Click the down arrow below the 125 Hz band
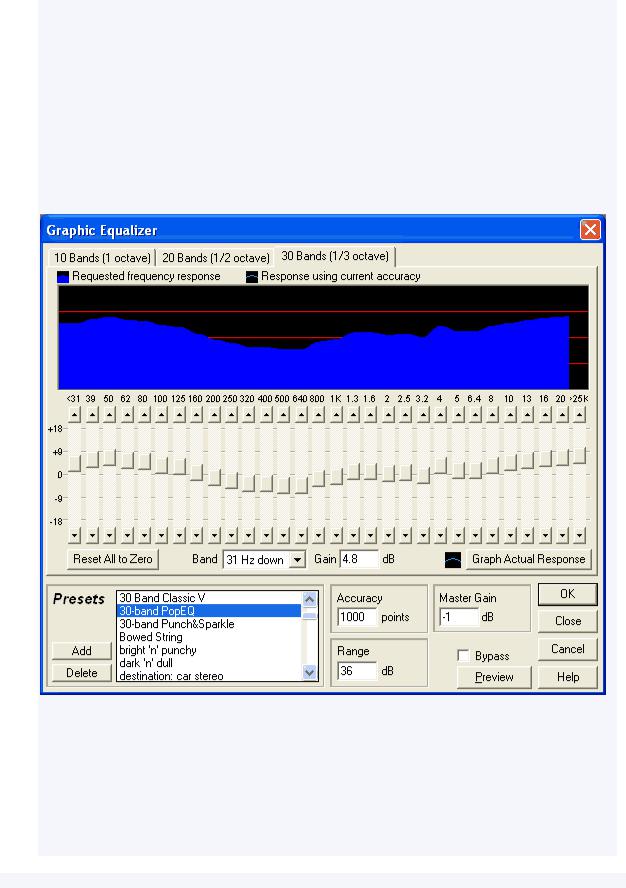The height and width of the screenshot is (888, 626). [179, 535]
